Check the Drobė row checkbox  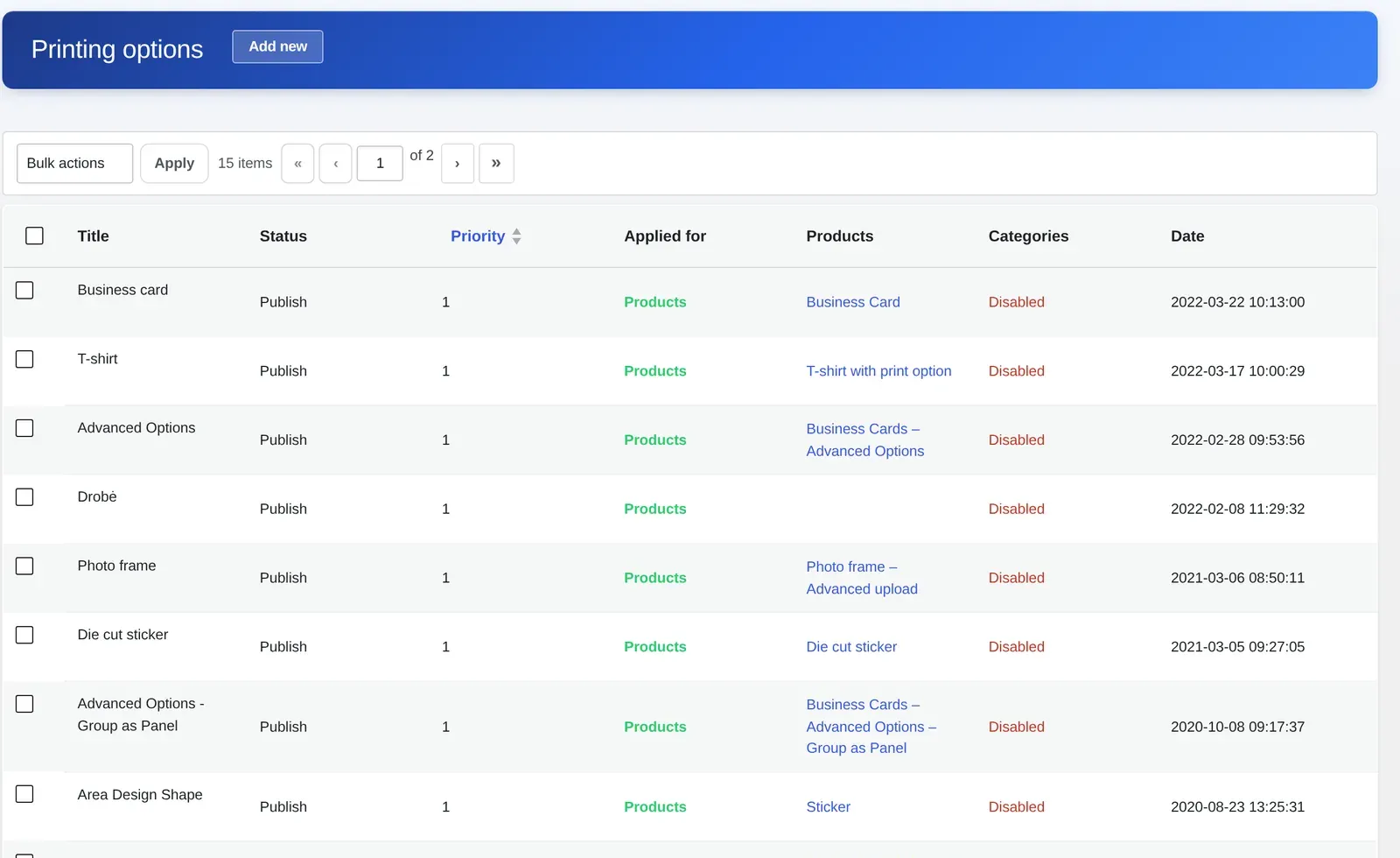pyautogui.click(x=24, y=496)
